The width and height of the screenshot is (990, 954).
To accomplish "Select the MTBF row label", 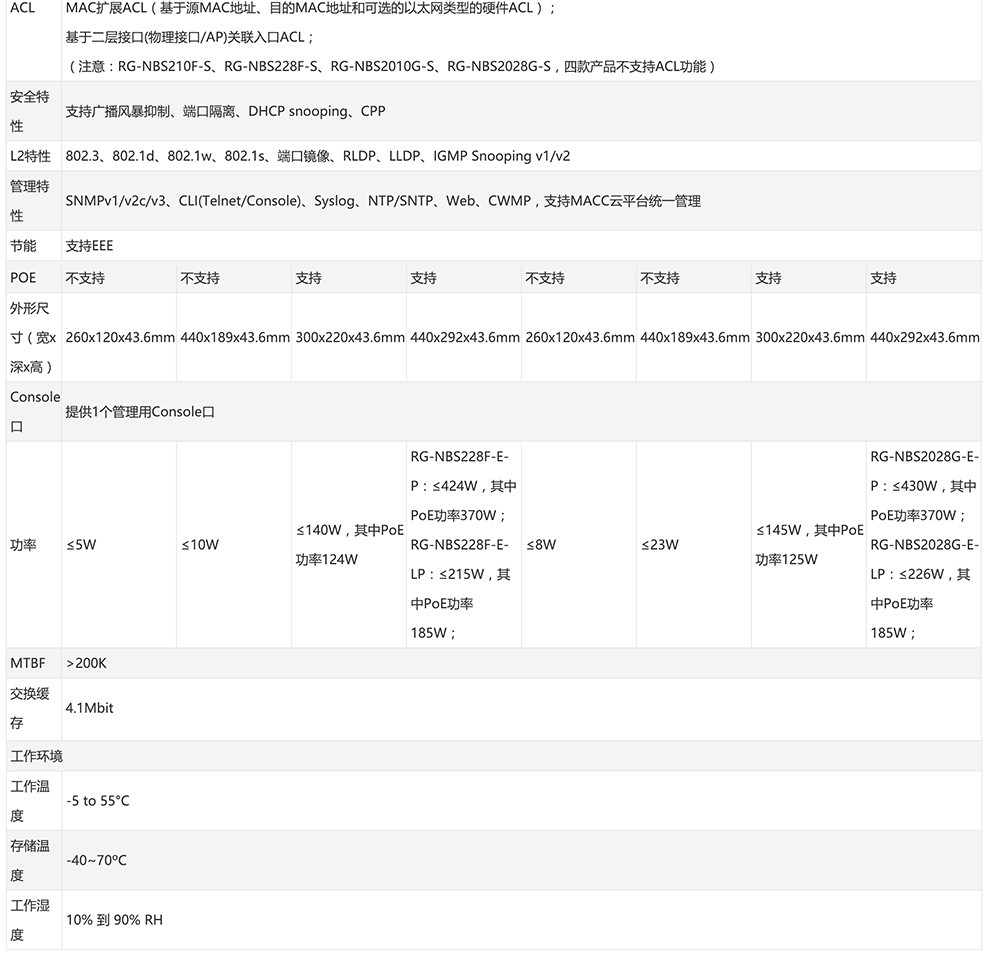I will pyautogui.click(x=28, y=663).
